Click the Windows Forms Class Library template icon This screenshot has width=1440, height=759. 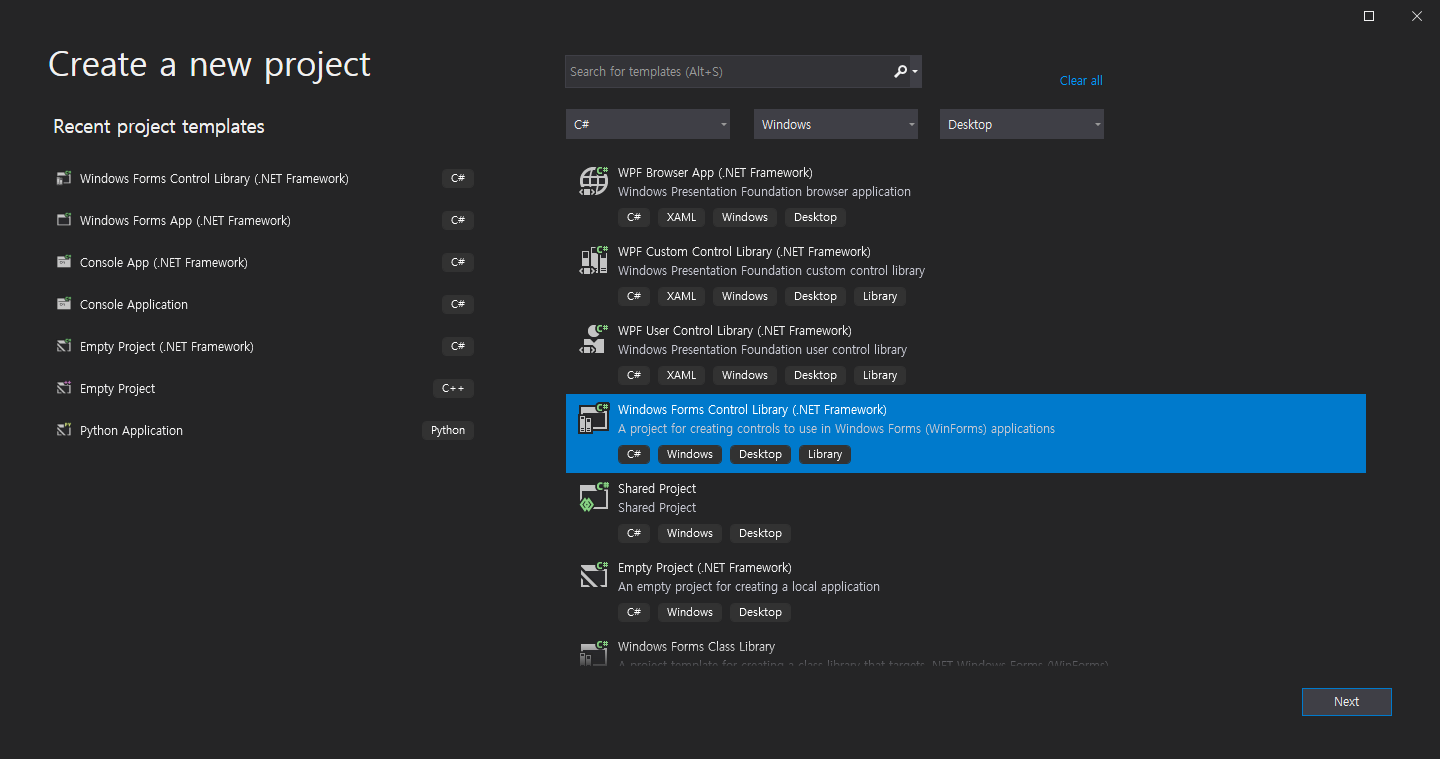pos(594,653)
